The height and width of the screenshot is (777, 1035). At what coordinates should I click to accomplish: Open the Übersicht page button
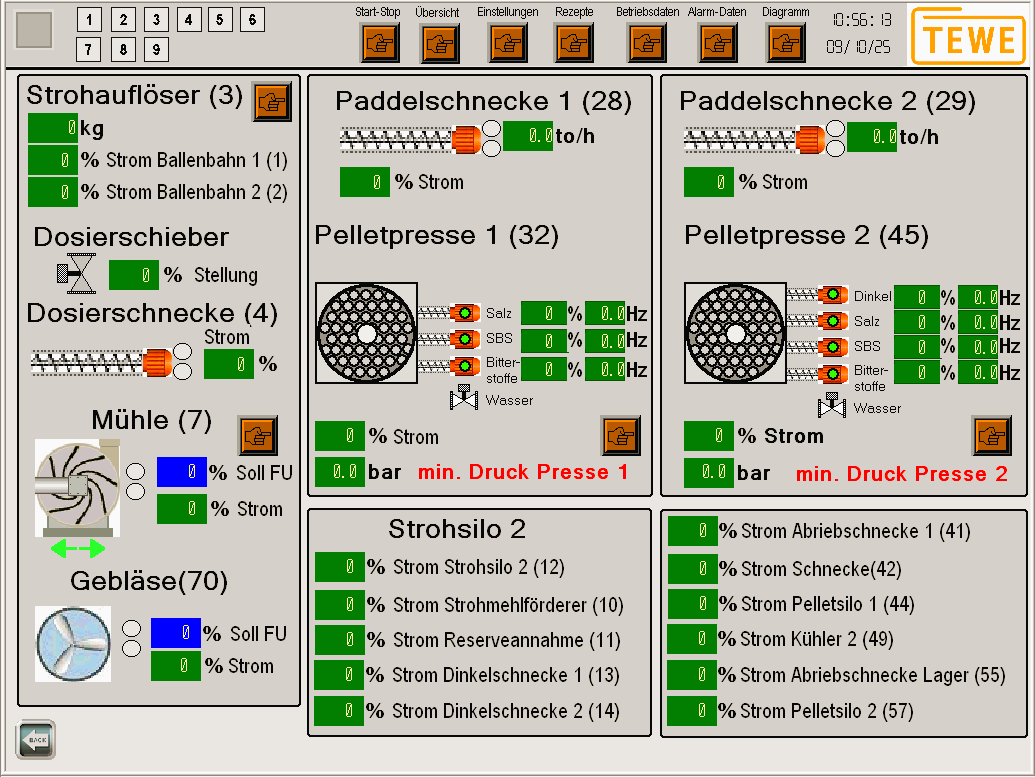click(439, 43)
